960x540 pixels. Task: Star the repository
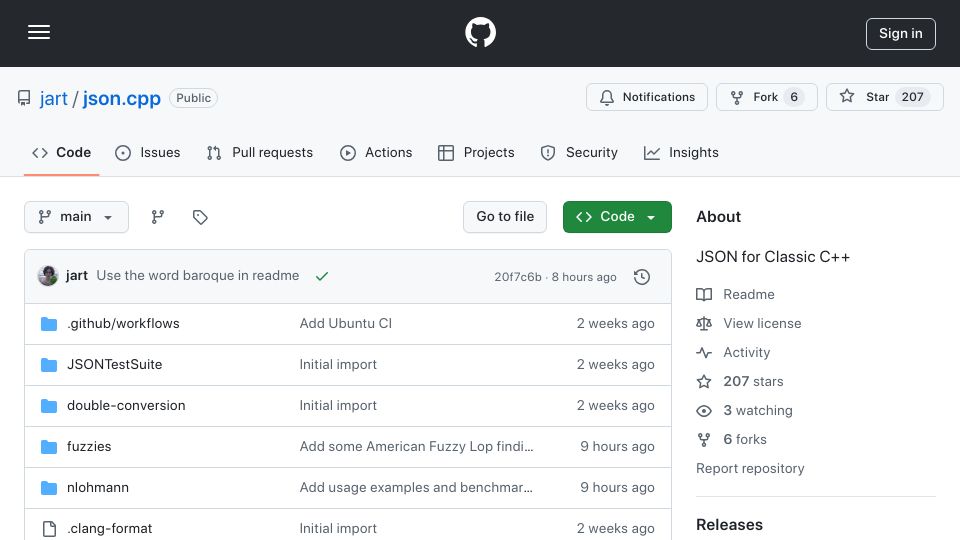[x=885, y=97]
